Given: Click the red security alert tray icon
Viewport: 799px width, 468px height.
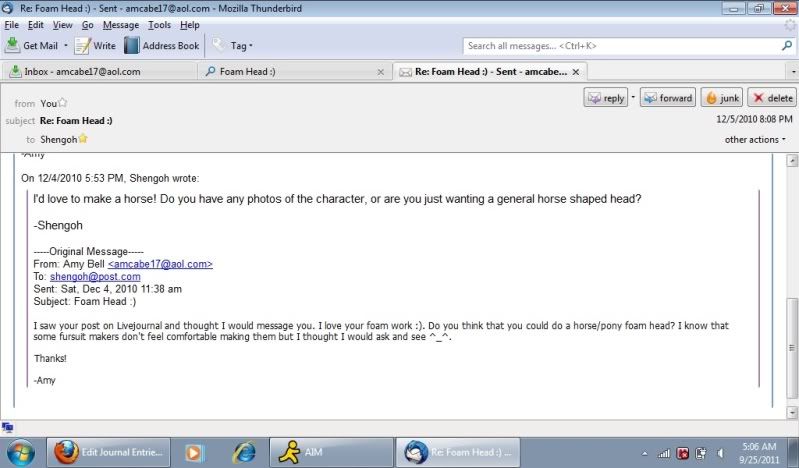Looking at the screenshot, I should [683, 453].
